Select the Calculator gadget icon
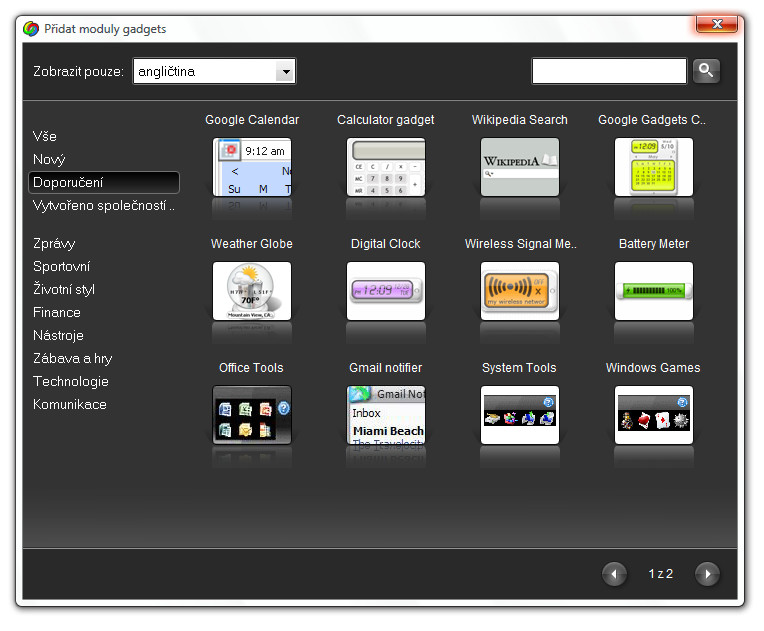 coord(386,167)
